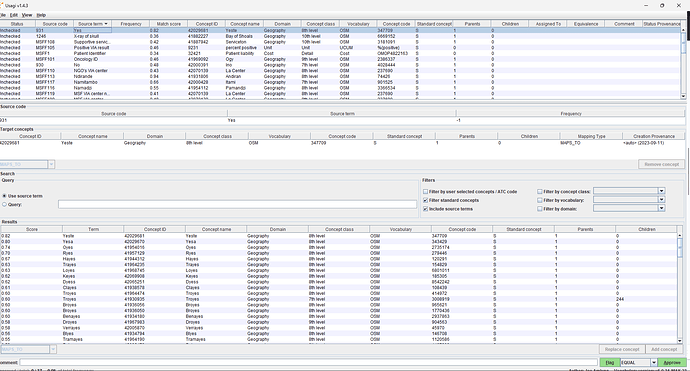Click the Replace concept button
Viewport: 690px width, 371px height.
[x=622, y=349]
